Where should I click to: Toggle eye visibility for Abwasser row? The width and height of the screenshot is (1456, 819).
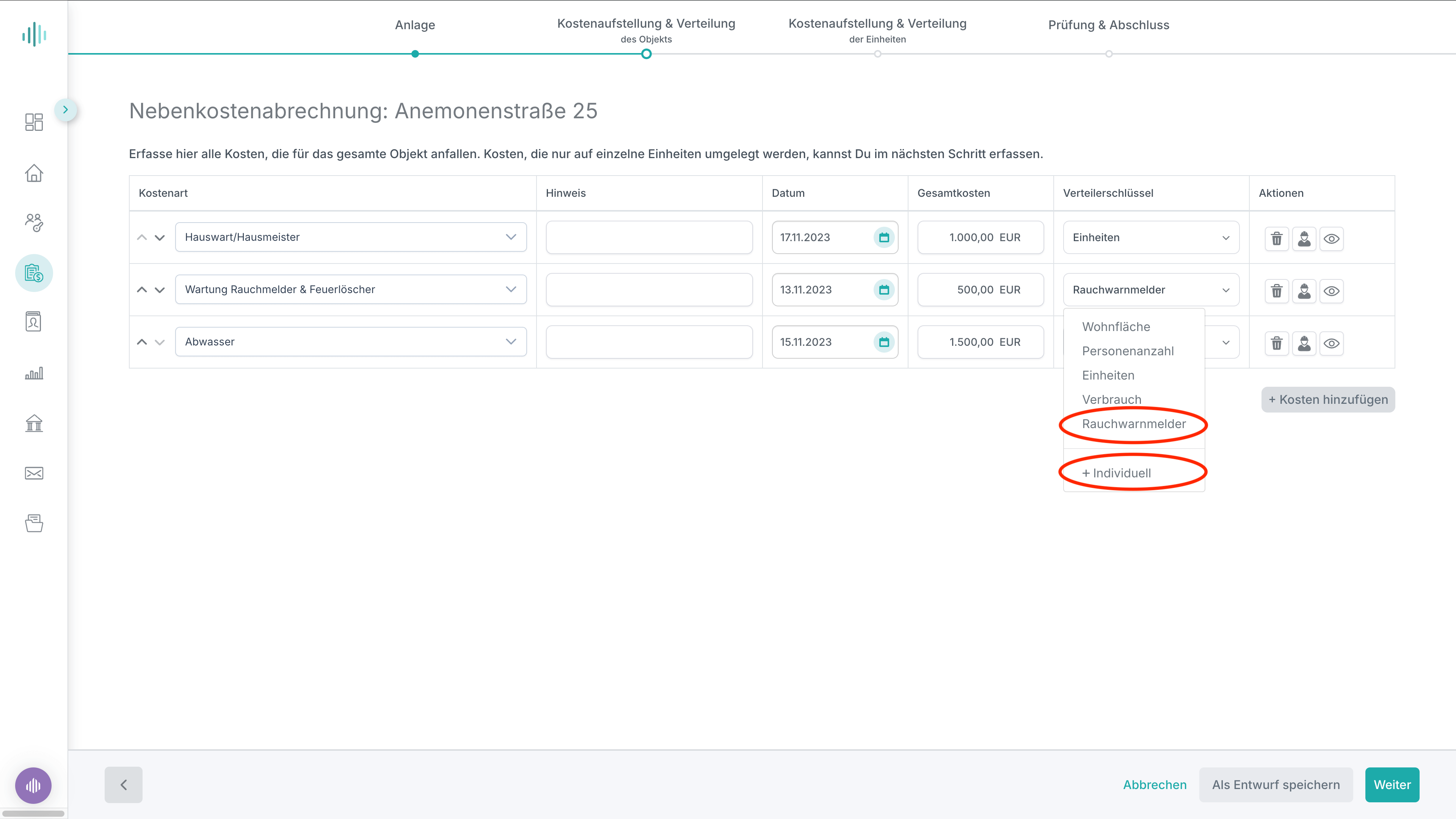click(1332, 343)
